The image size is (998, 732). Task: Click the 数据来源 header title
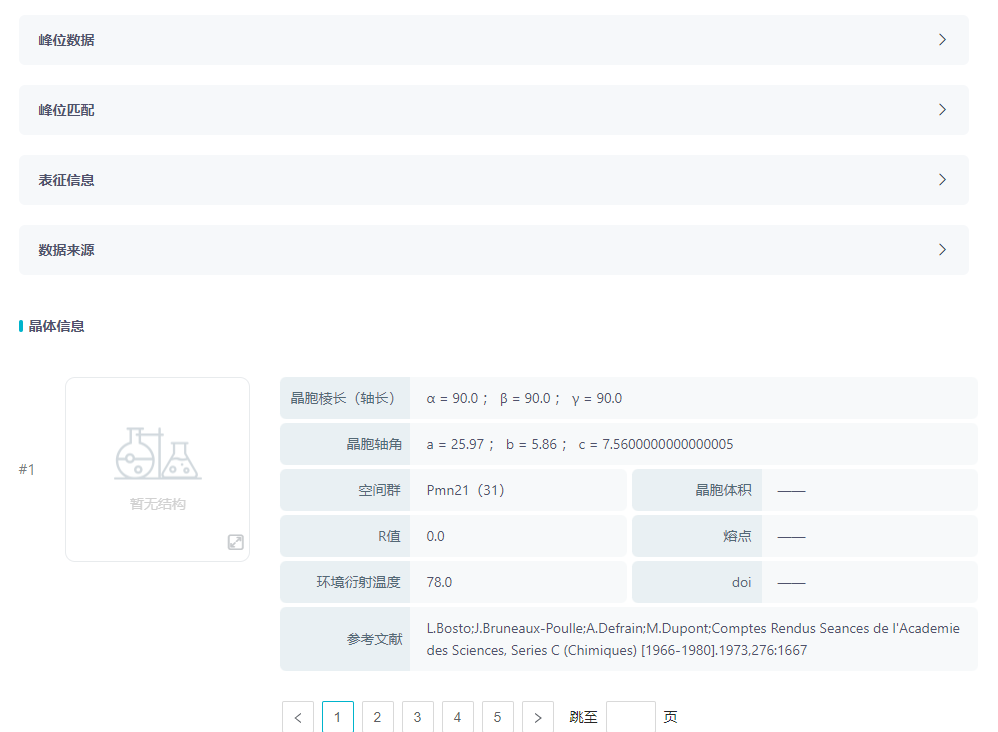pyautogui.click(x=66, y=250)
